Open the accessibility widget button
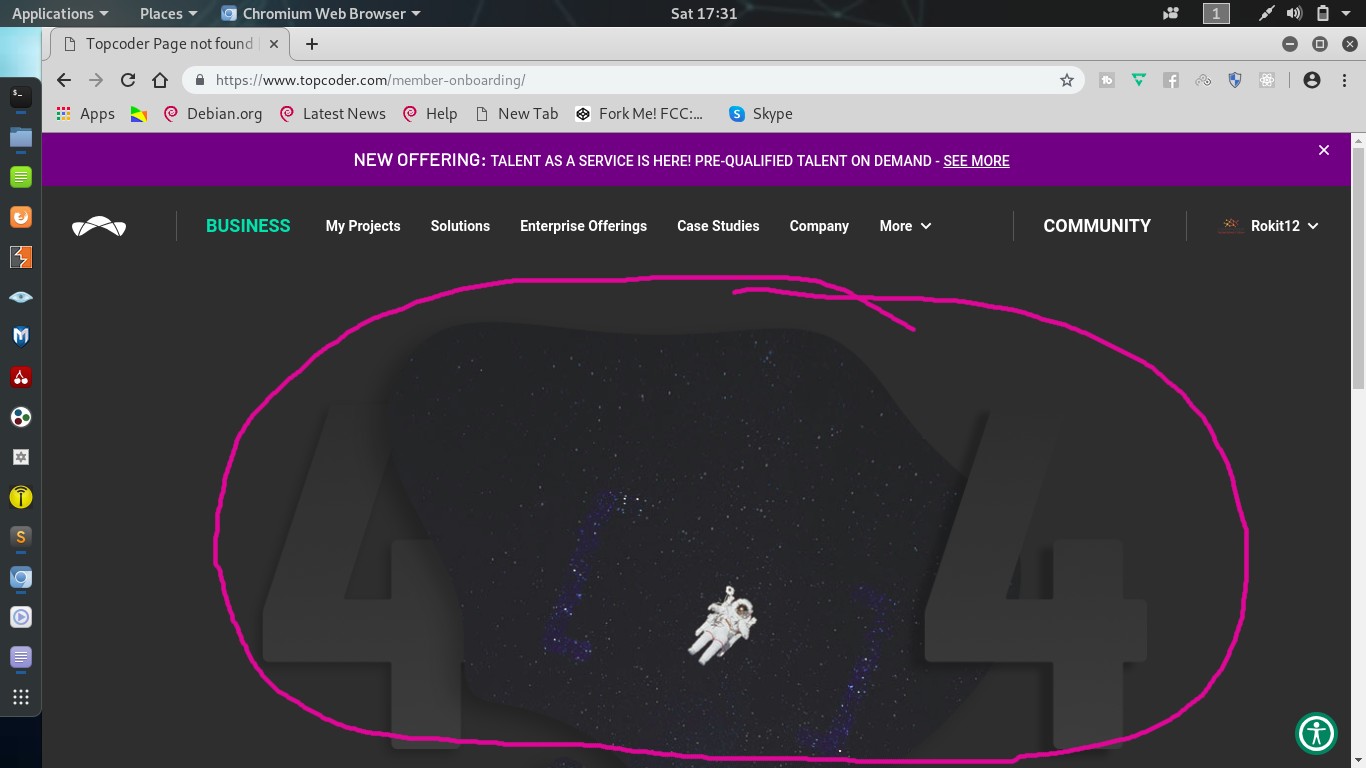Image resolution: width=1366 pixels, height=768 pixels. point(1317,733)
